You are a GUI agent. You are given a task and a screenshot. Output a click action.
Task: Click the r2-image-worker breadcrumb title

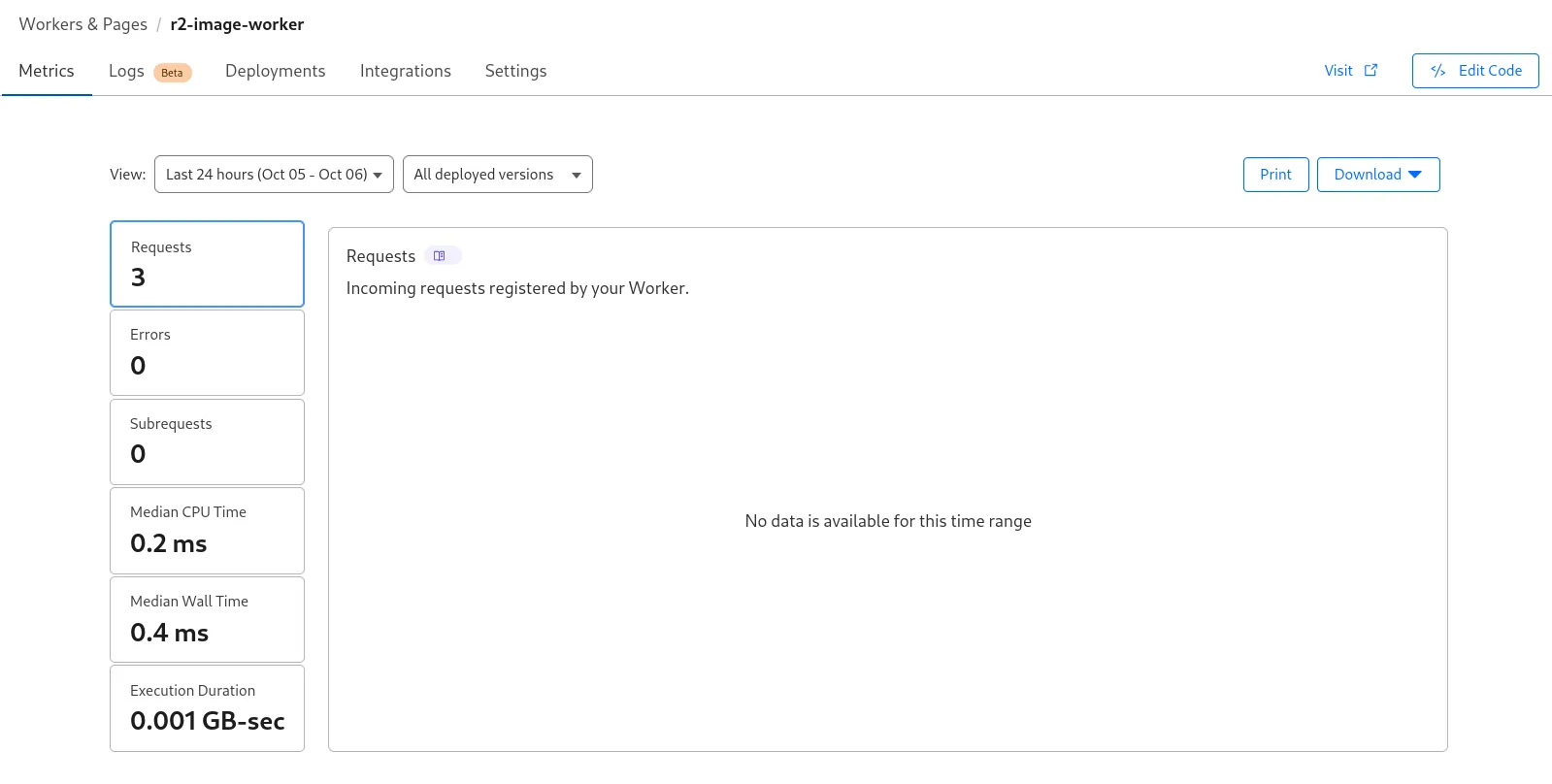[x=237, y=24]
